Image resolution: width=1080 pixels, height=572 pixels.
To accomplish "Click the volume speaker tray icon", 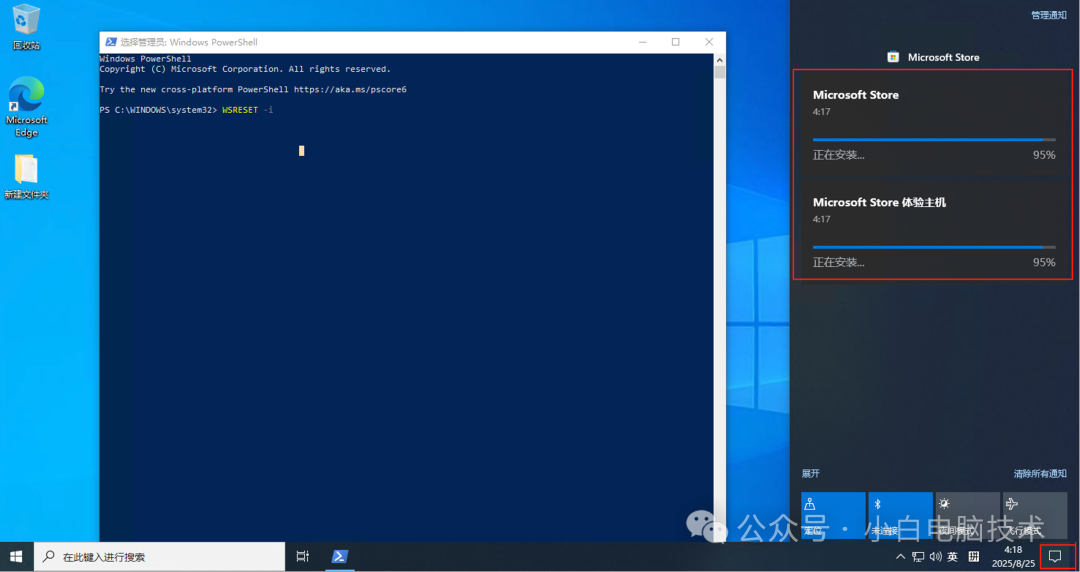I will click(935, 557).
